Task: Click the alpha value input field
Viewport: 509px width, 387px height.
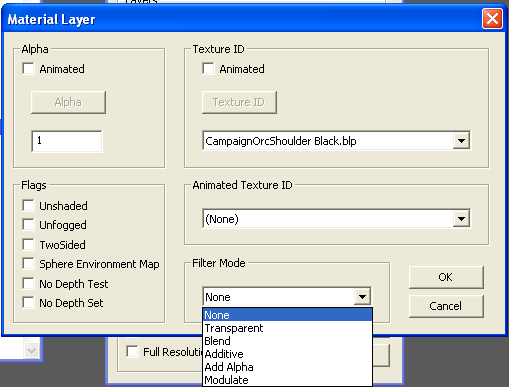Action: [67, 141]
